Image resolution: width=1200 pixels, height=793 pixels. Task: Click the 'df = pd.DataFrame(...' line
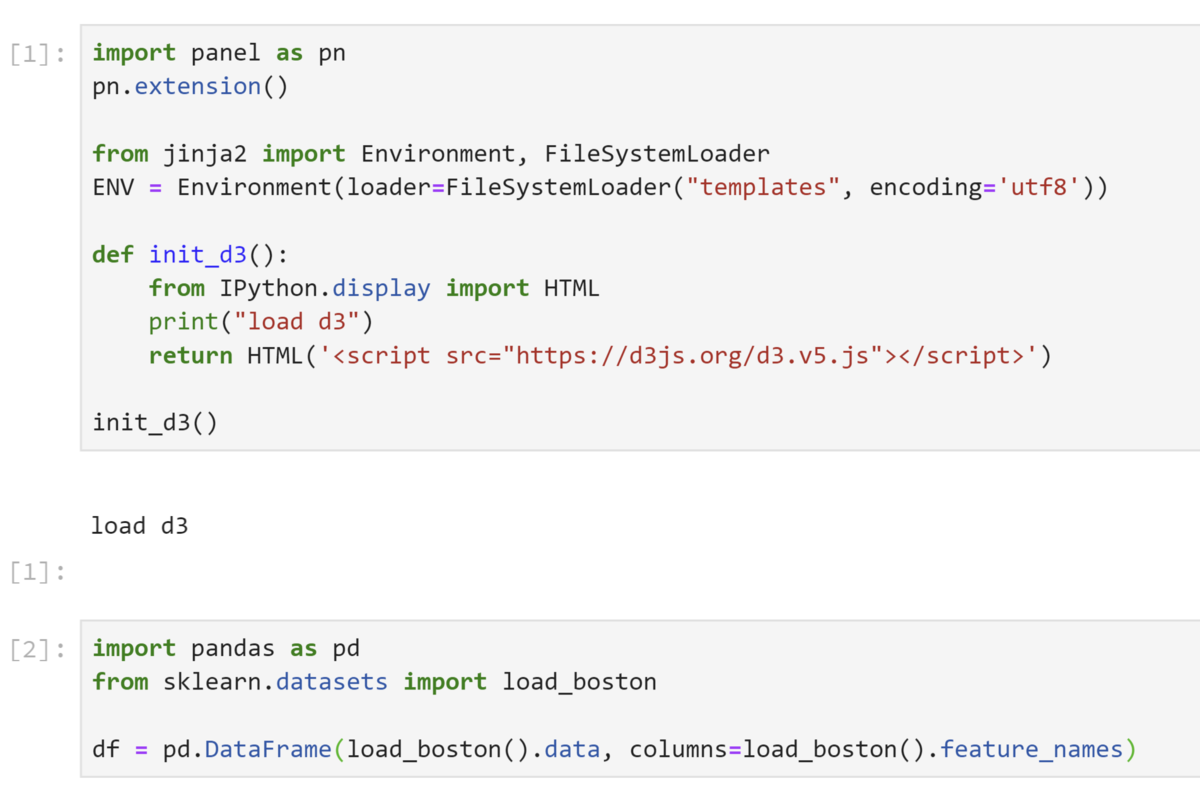point(614,749)
